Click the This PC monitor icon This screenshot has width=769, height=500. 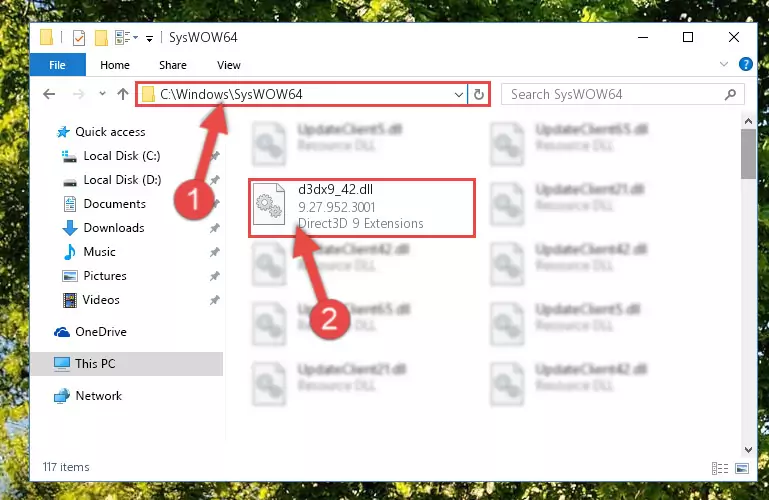click(x=62, y=364)
